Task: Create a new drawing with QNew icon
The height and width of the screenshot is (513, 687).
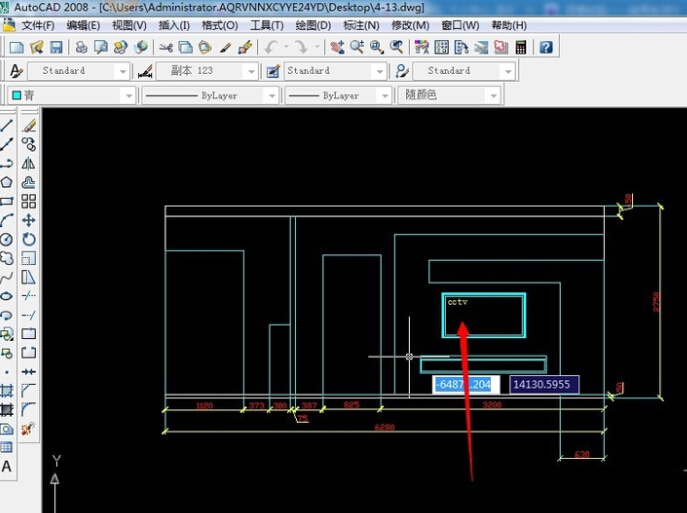Action: coord(17,47)
